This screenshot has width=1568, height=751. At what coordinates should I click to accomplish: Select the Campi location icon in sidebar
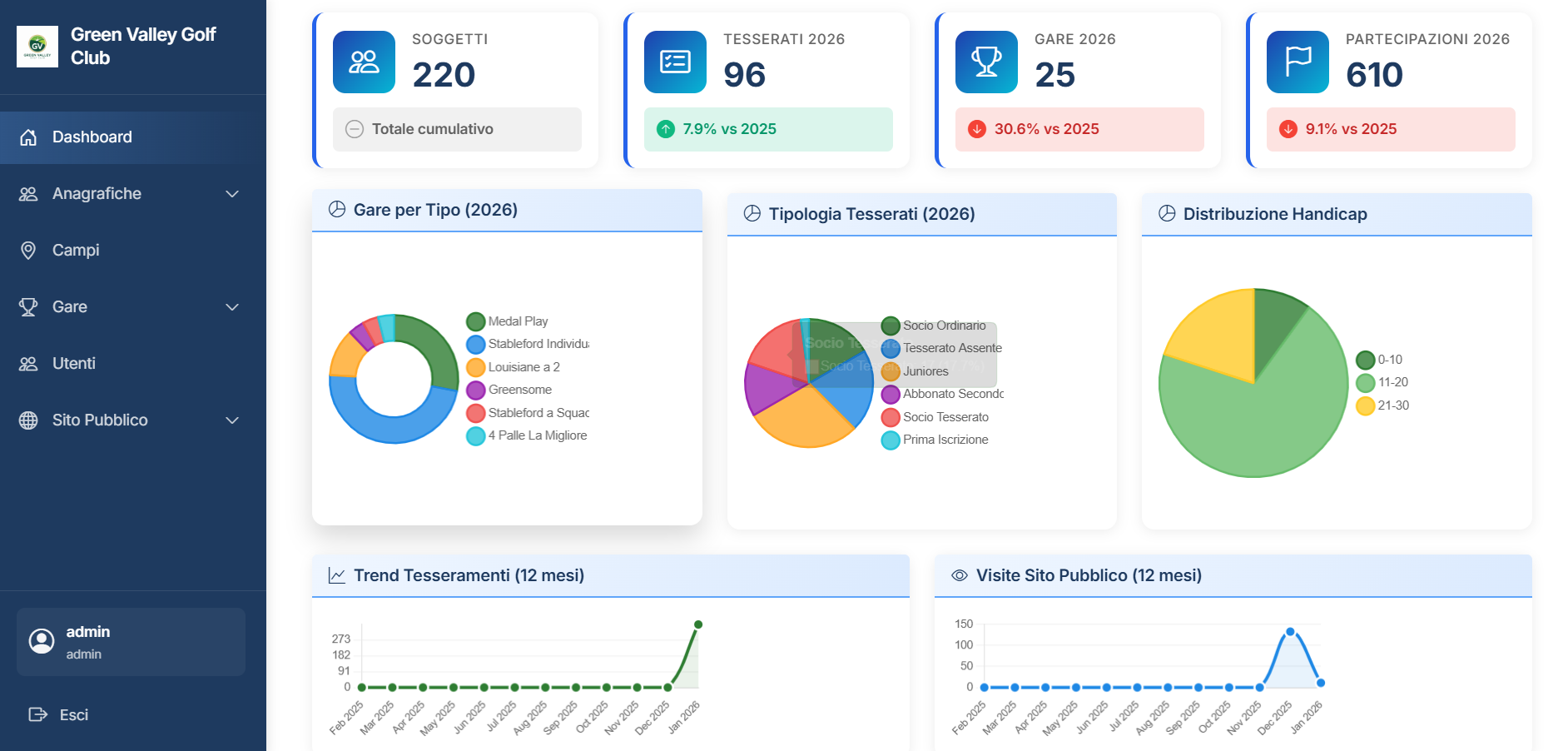click(x=29, y=250)
